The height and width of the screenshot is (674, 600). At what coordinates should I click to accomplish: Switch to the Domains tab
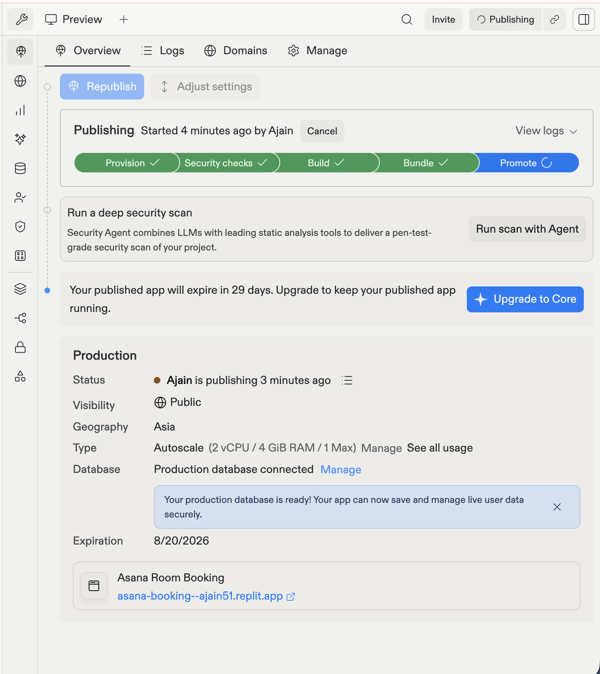point(236,51)
